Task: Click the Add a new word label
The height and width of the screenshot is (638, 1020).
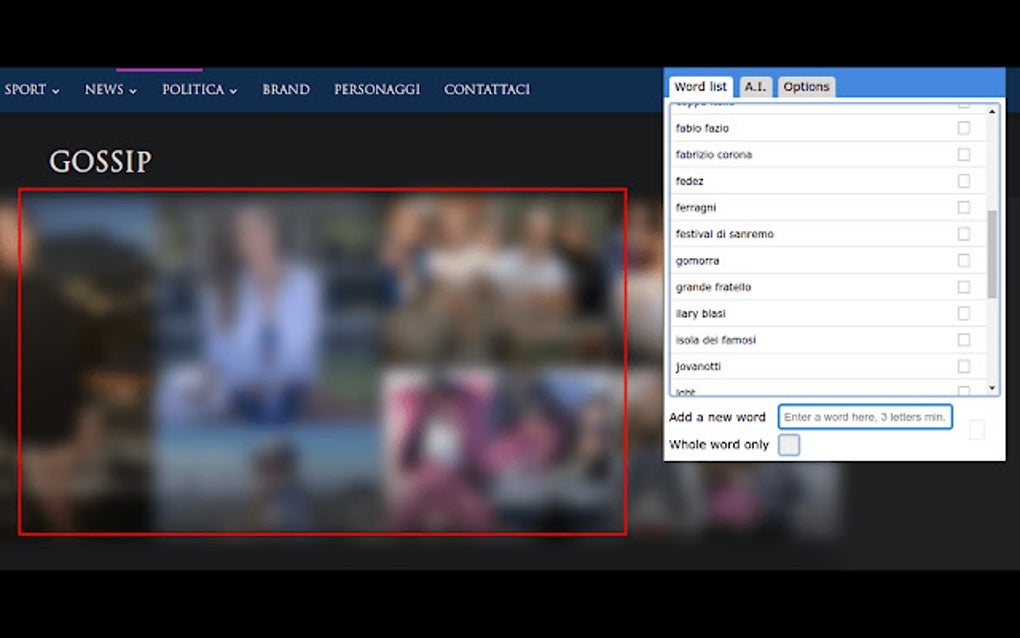Action: (x=717, y=418)
